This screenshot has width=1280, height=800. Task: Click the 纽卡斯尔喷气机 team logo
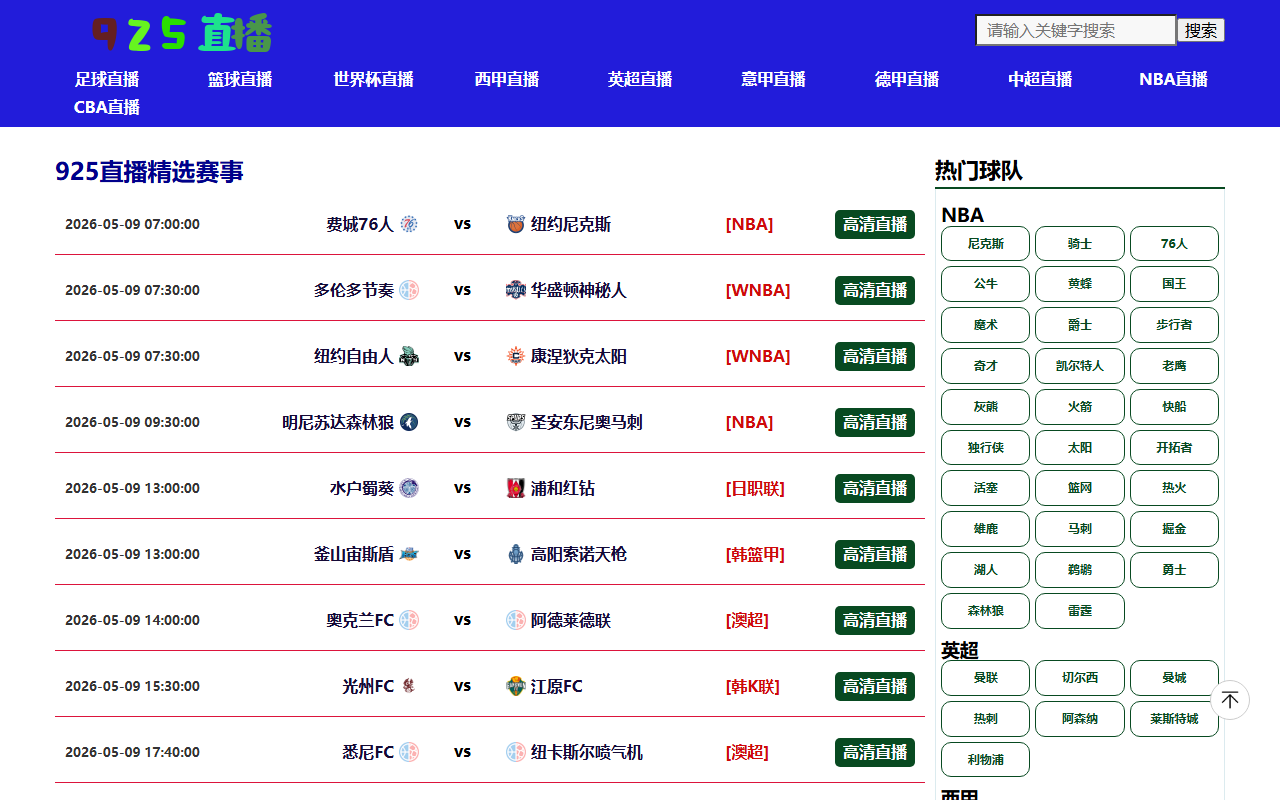[516, 752]
